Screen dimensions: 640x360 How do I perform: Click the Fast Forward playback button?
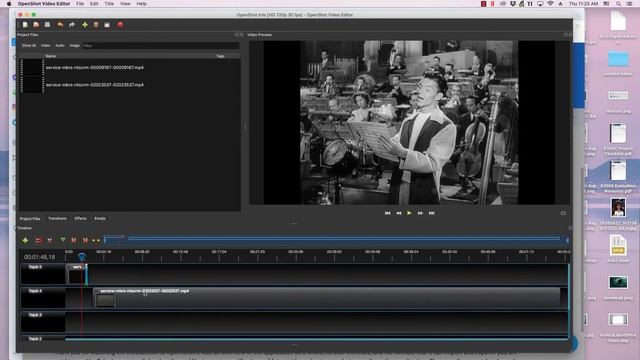coord(420,213)
